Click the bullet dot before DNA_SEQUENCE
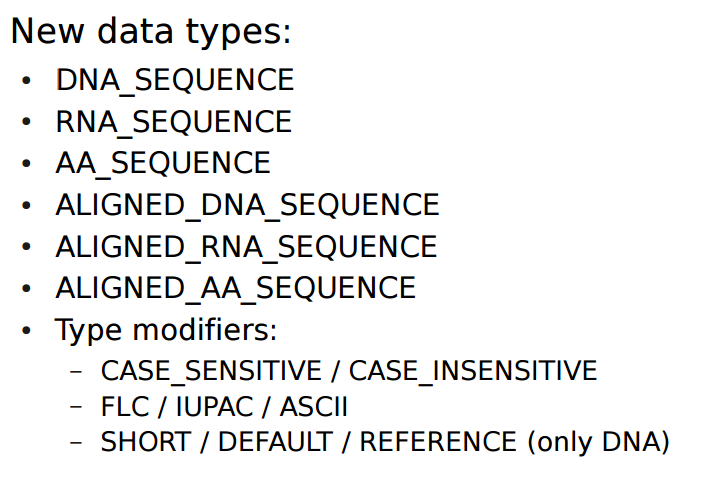 pyautogui.click(x=26, y=80)
